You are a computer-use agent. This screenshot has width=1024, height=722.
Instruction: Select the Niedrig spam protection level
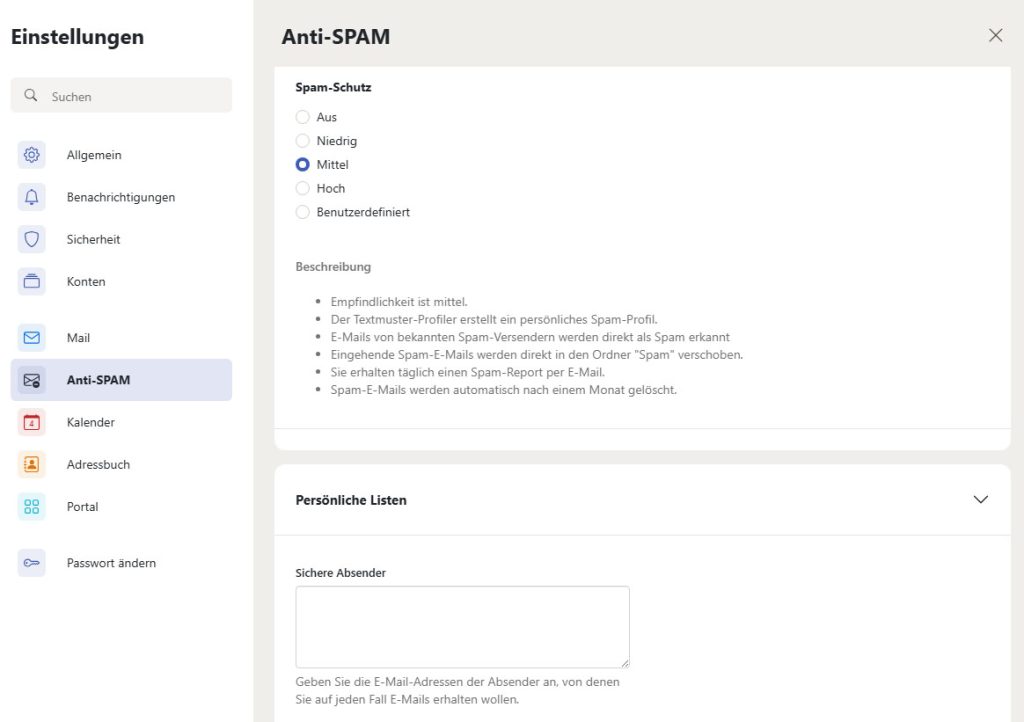303,141
